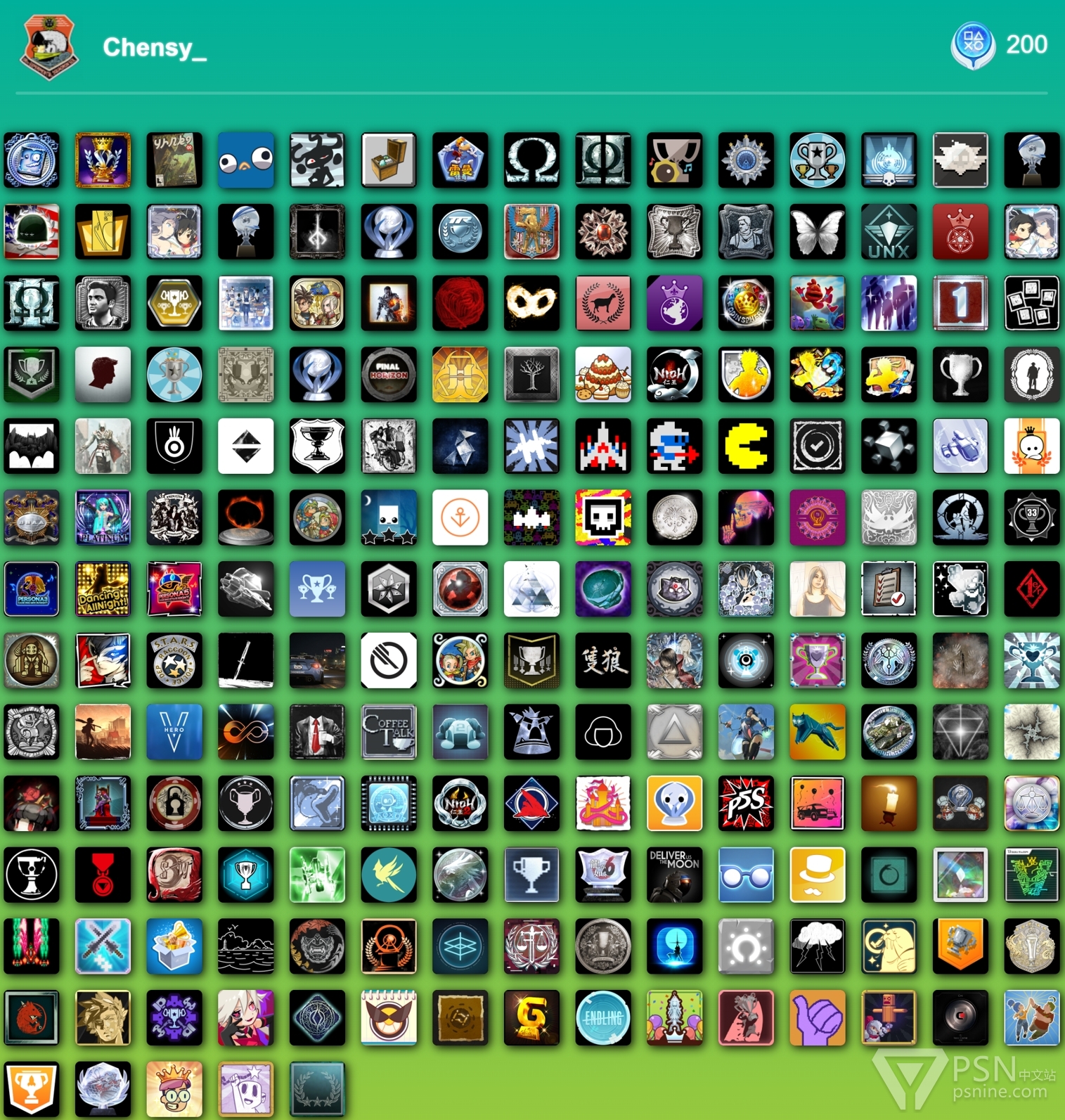Click the golden G trophy icon
Viewport: 1065px width, 1120px height.
[x=531, y=1017]
